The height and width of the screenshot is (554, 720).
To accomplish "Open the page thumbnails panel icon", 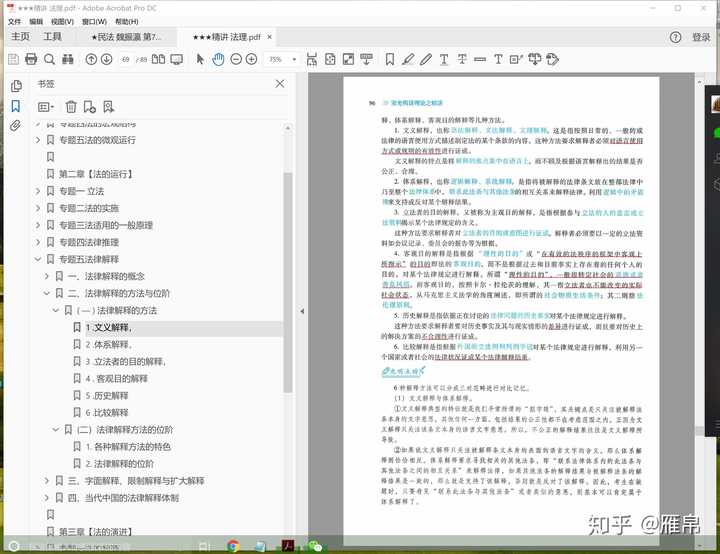I will coord(15,85).
